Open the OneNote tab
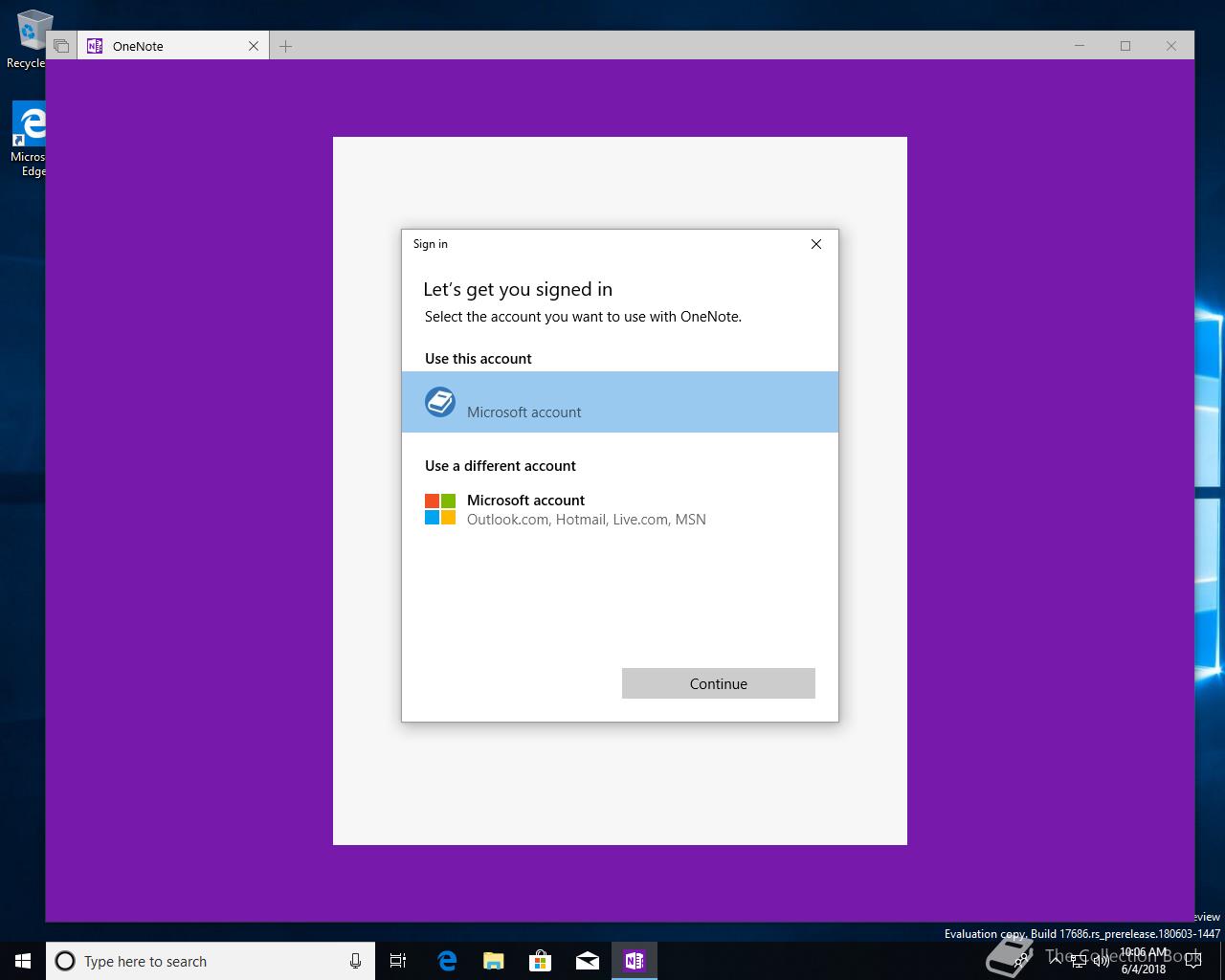The height and width of the screenshot is (980, 1225). coord(172,46)
